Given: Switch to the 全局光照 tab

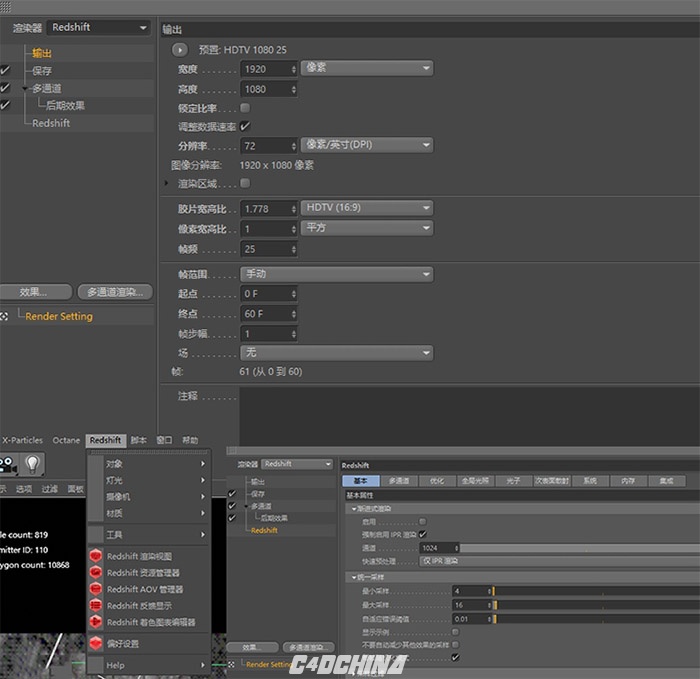Looking at the screenshot, I should click(x=475, y=481).
